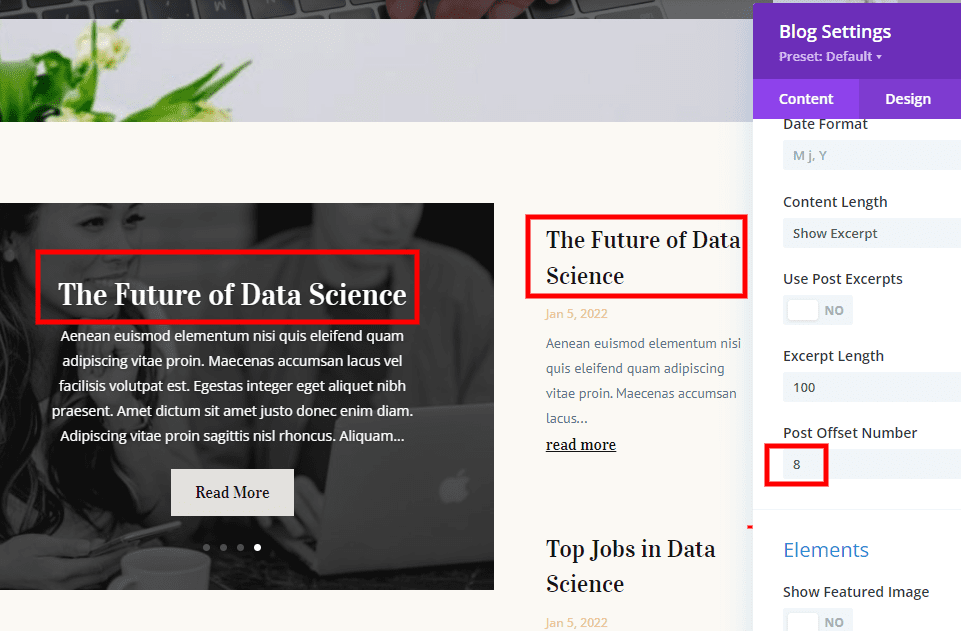Turn on Show Featured Image
Viewport: 961px width, 631px height.
[x=818, y=620]
